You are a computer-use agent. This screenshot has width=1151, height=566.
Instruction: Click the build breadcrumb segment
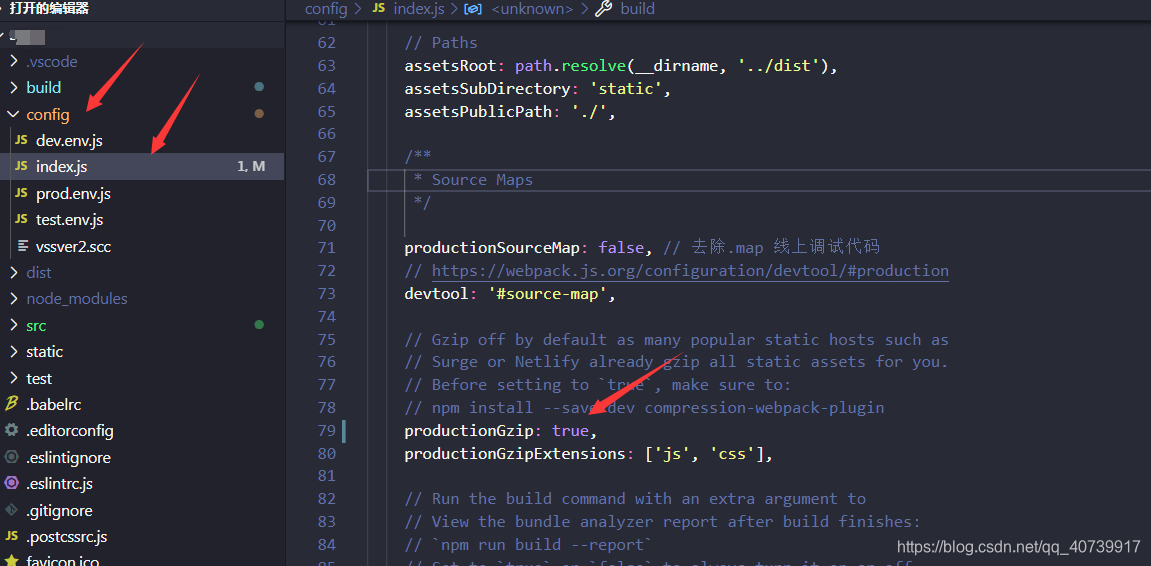637,9
